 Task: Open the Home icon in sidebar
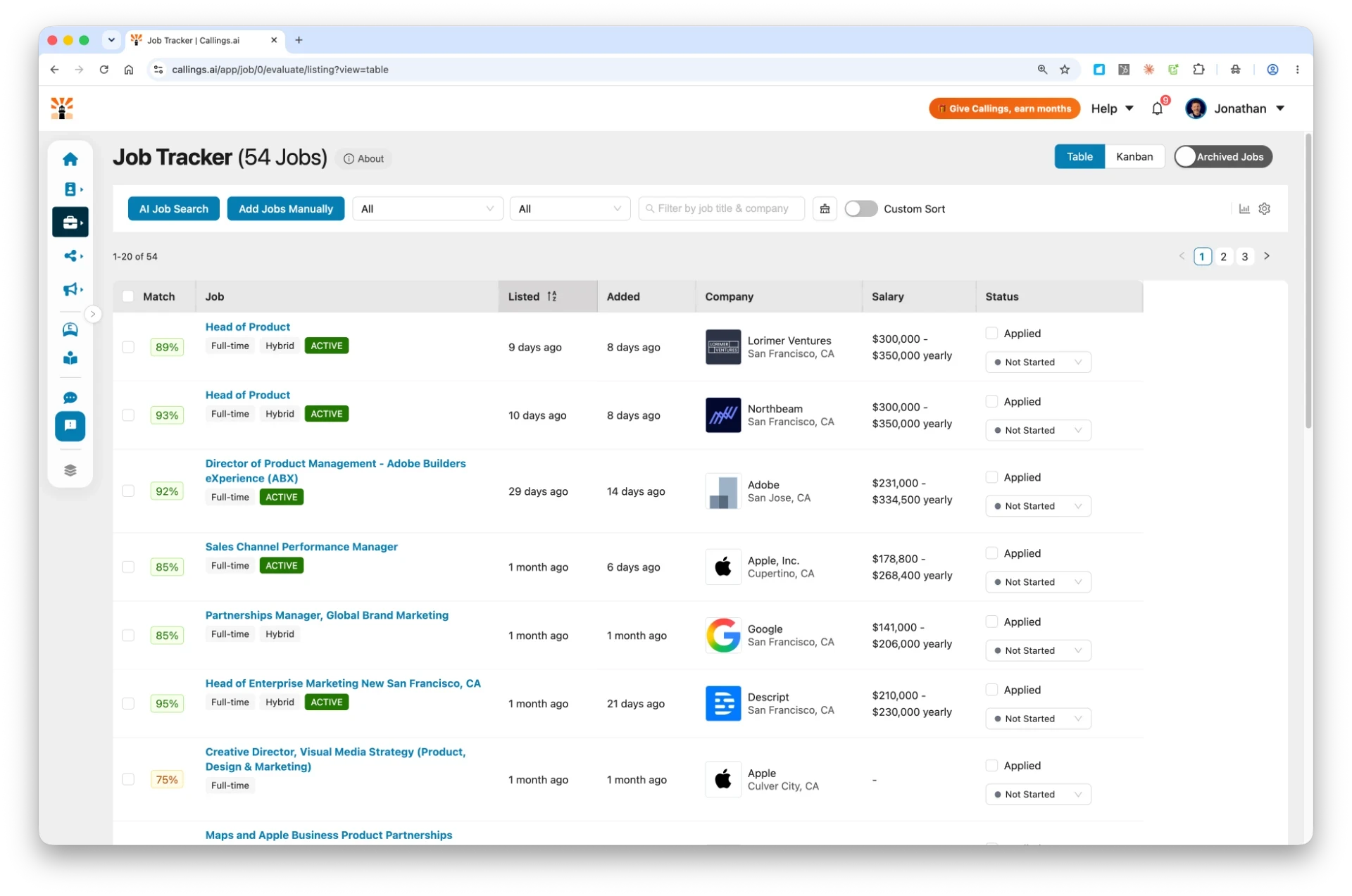point(70,159)
